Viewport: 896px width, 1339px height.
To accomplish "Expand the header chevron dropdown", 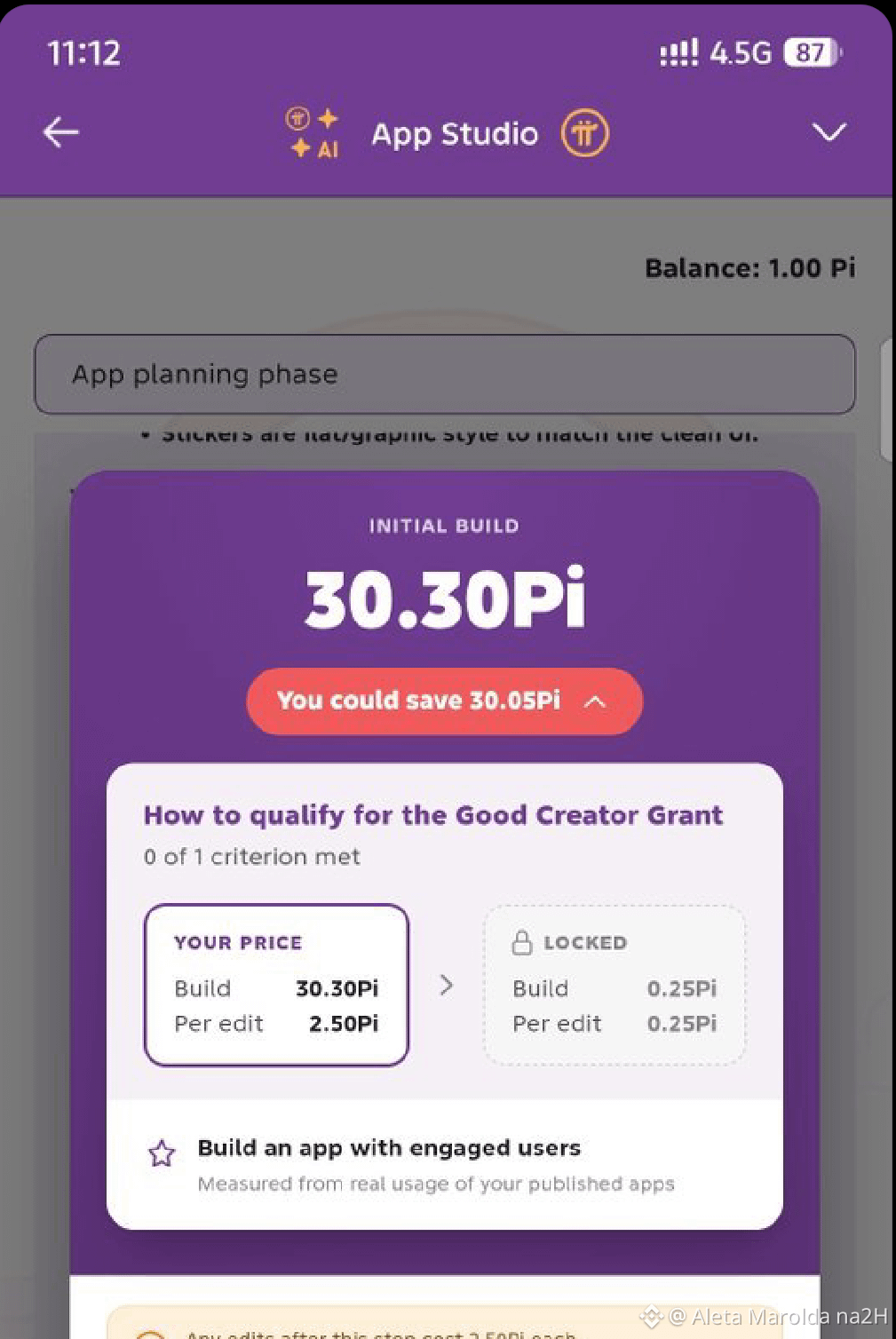I will 829,132.
